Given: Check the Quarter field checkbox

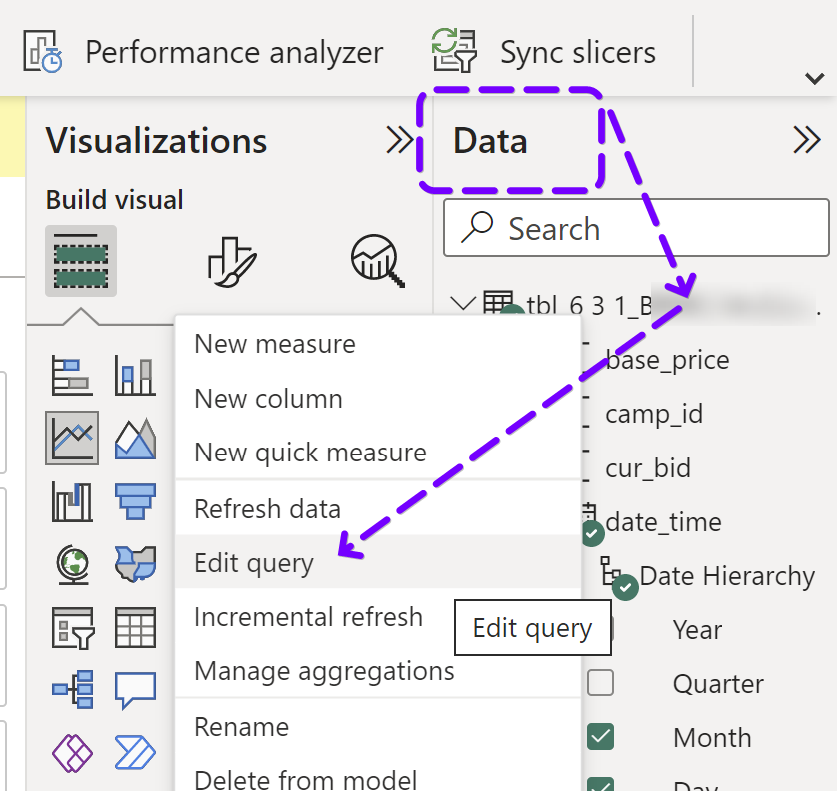Looking at the screenshot, I should pos(600,684).
